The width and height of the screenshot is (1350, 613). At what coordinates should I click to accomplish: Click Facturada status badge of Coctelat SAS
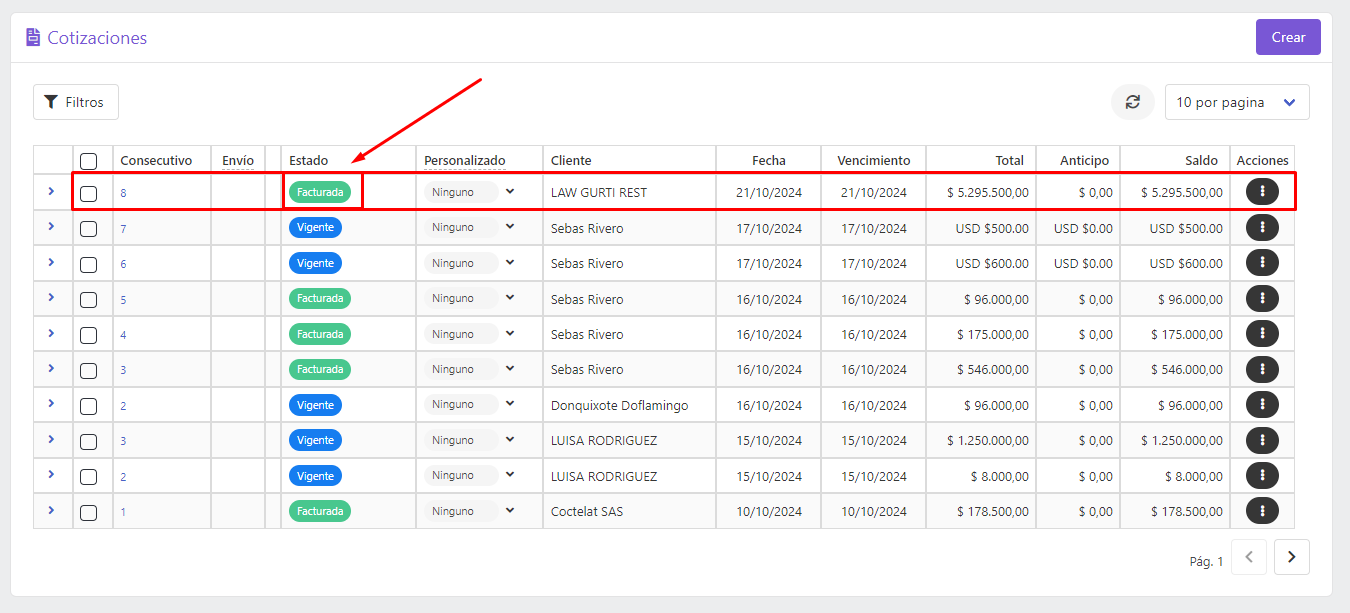(320, 511)
